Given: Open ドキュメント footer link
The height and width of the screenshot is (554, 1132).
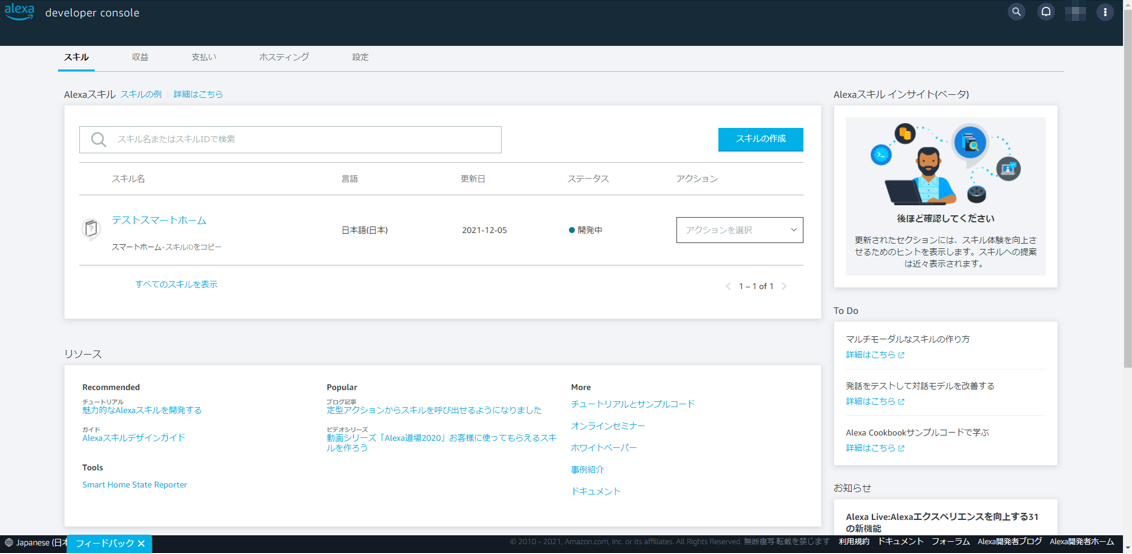Looking at the screenshot, I should pyautogui.click(x=900, y=542).
